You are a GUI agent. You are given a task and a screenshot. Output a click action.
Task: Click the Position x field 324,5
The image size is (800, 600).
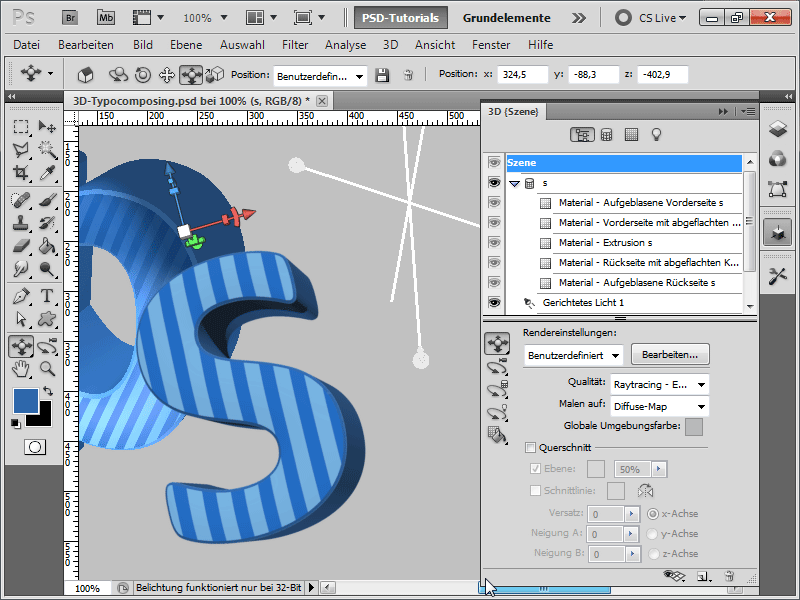click(x=522, y=74)
